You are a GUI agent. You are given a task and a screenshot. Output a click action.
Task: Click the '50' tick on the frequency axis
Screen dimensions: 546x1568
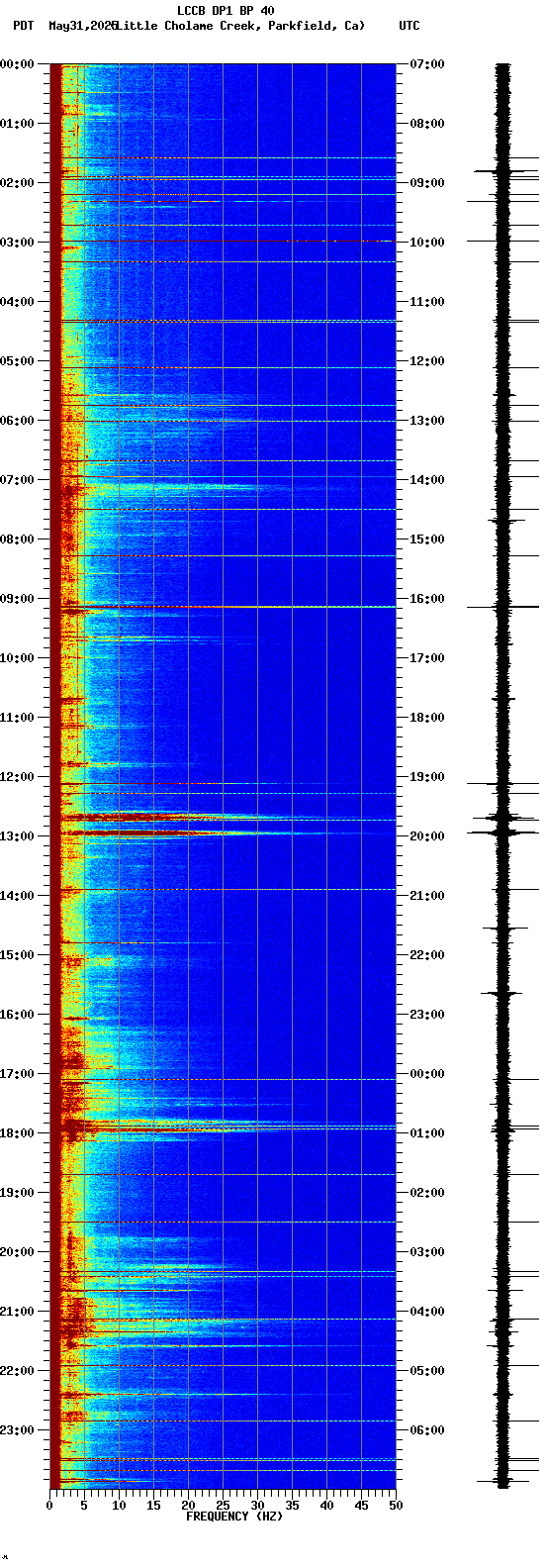396,1506
